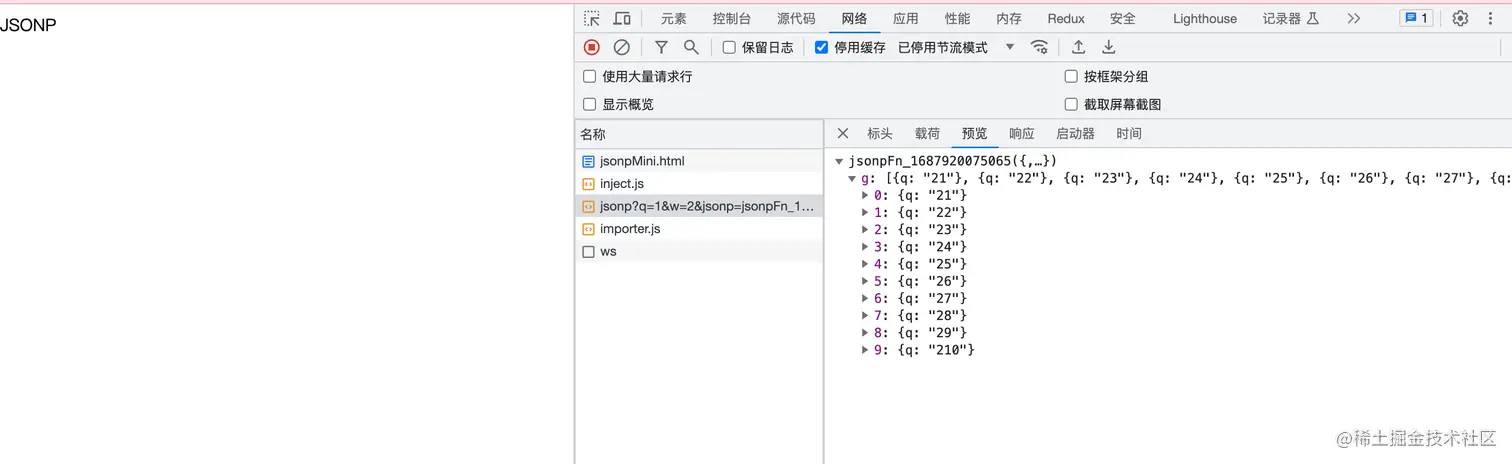Expand array item 7 with q "28"
This screenshot has width=1512, height=464.
[866, 315]
